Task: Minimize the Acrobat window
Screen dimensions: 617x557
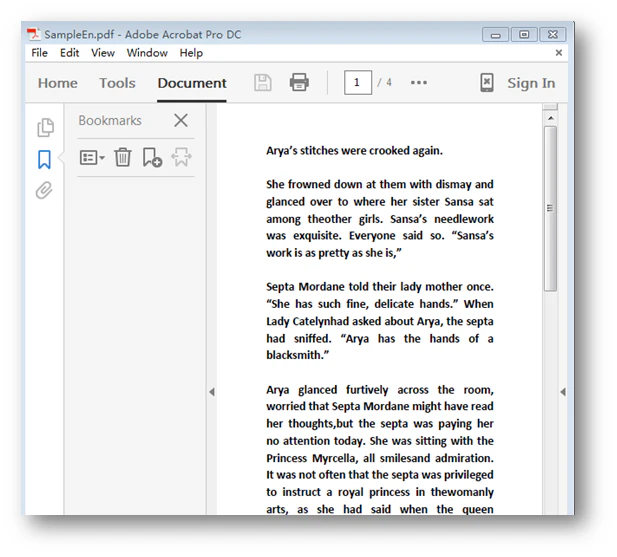Action: (x=495, y=35)
